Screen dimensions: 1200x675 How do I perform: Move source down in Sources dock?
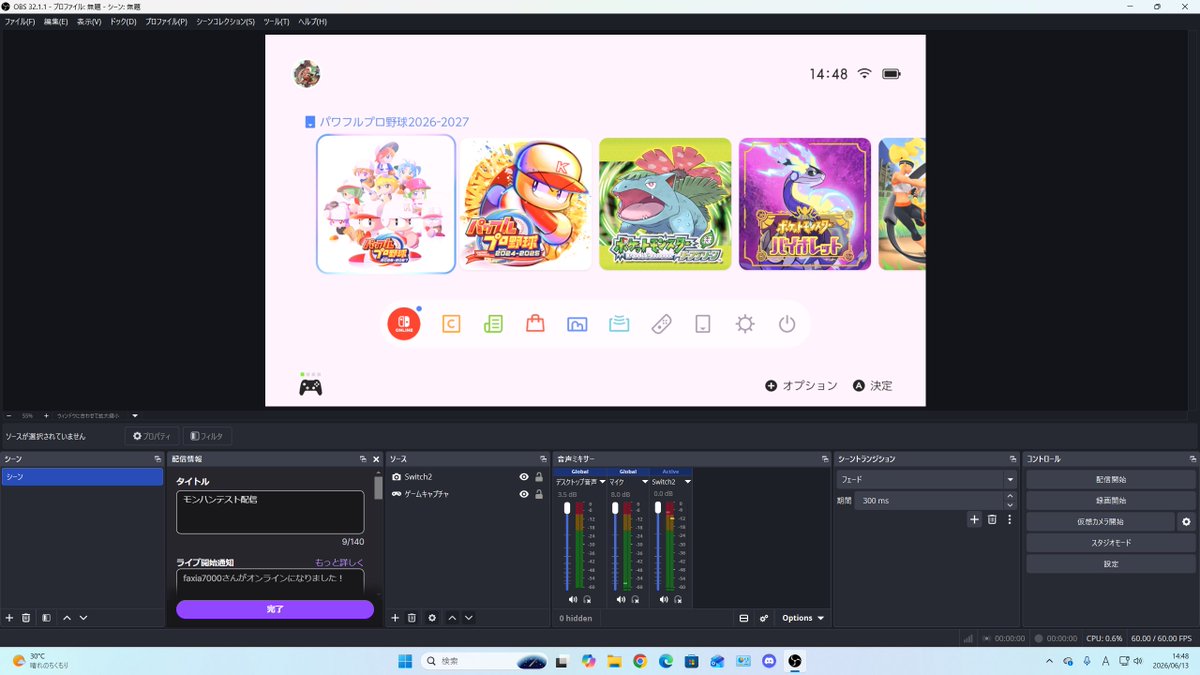468,618
